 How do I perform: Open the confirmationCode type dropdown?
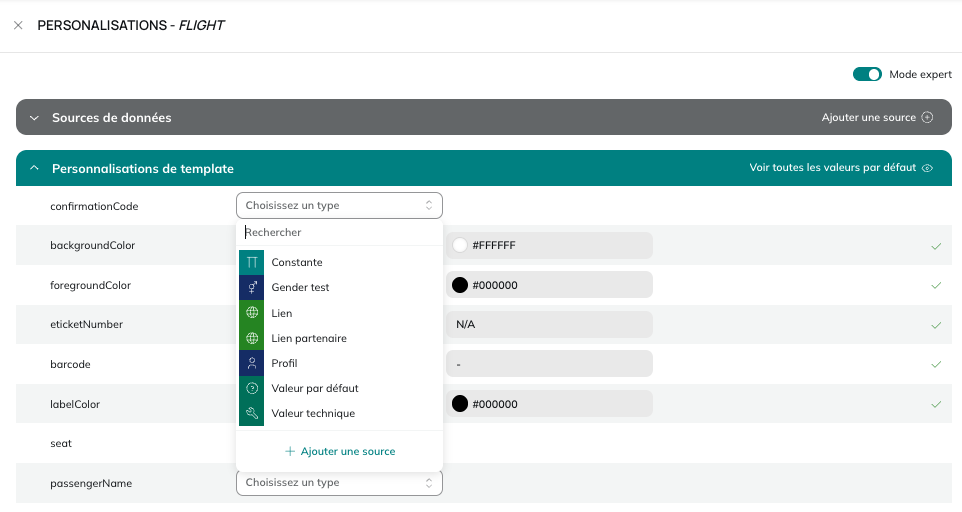coord(339,205)
